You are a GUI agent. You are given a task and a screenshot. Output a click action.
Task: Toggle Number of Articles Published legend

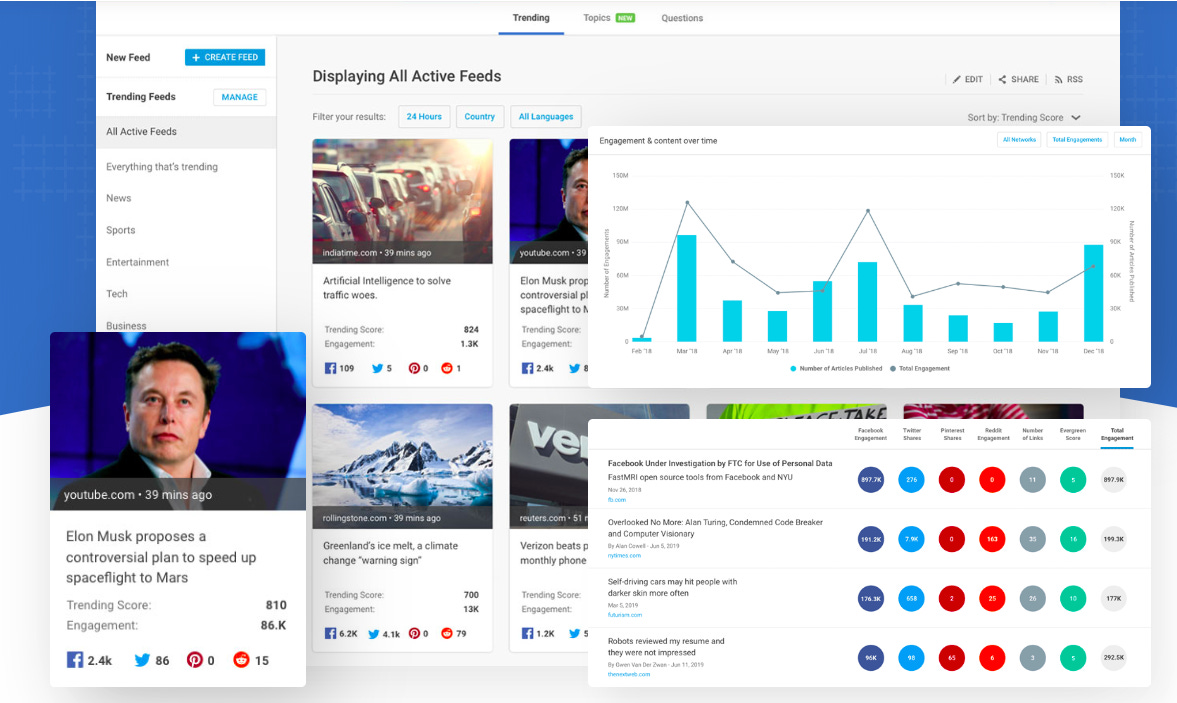836,368
